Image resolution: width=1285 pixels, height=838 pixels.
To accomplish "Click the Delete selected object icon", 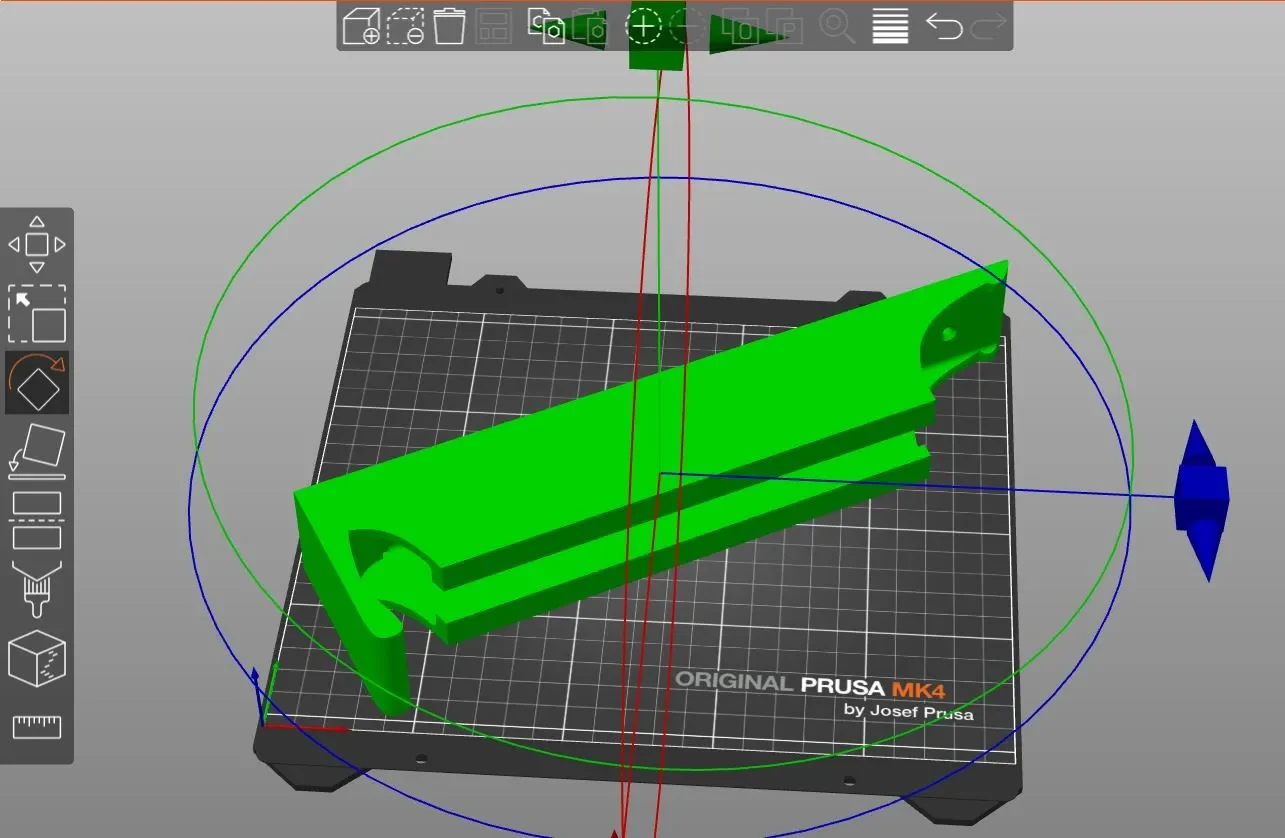I will click(x=406, y=26).
